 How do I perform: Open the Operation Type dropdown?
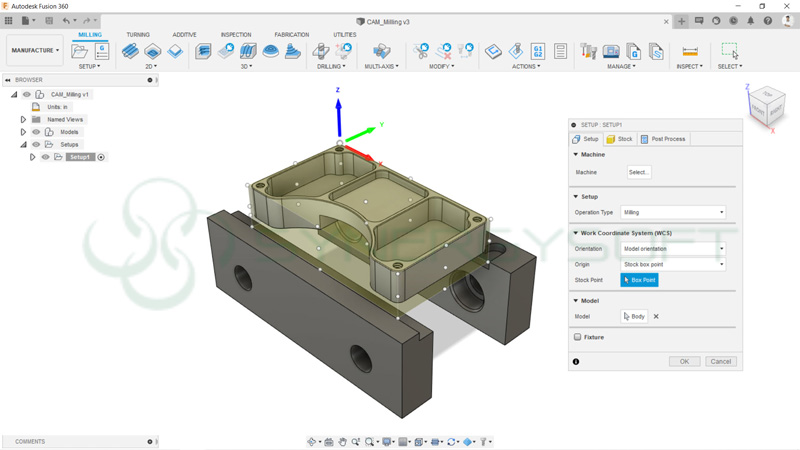click(672, 212)
